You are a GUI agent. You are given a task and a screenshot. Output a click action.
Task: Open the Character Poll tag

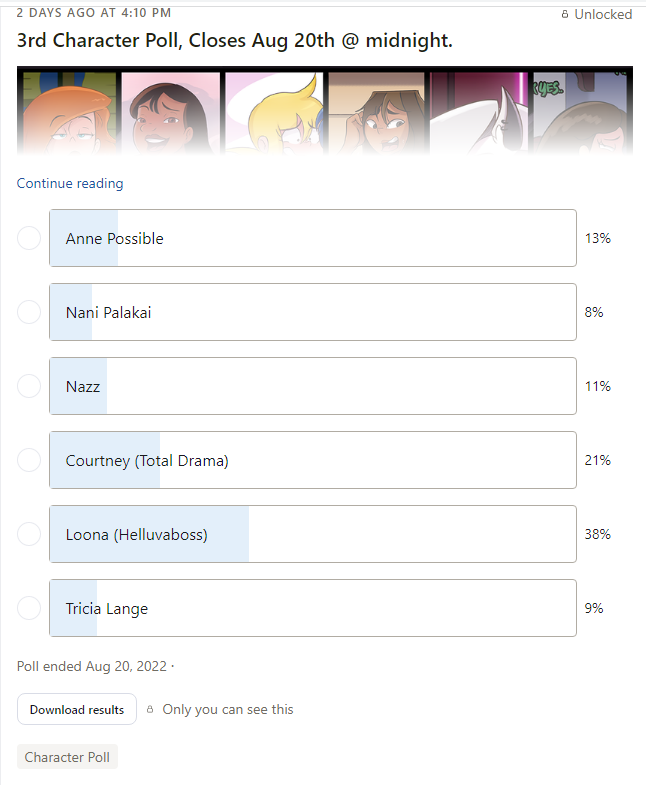(x=67, y=757)
